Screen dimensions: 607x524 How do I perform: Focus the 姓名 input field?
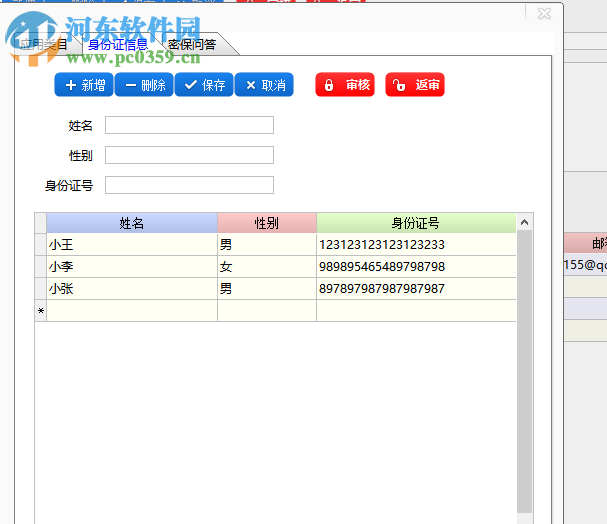[189, 125]
